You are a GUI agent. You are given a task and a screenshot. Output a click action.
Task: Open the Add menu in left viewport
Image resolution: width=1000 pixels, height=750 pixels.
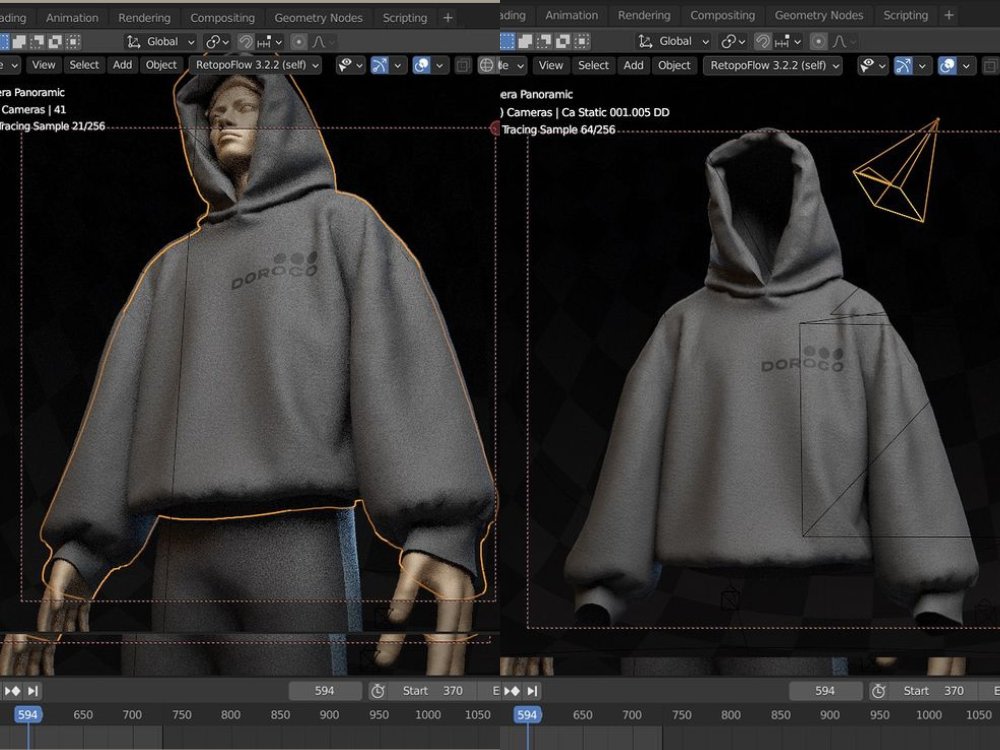point(122,65)
